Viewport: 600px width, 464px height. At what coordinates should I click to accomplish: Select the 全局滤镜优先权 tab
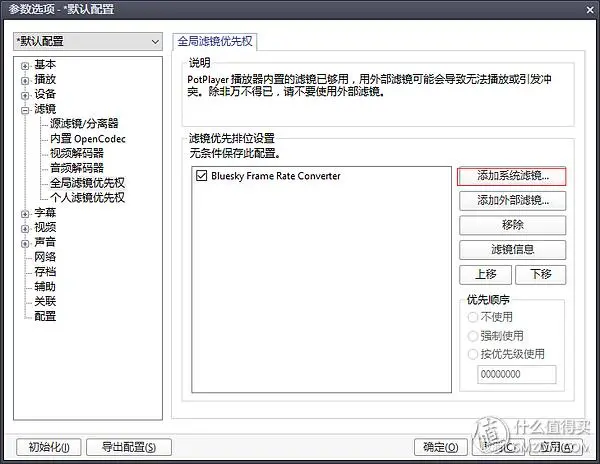(x=215, y=42)
